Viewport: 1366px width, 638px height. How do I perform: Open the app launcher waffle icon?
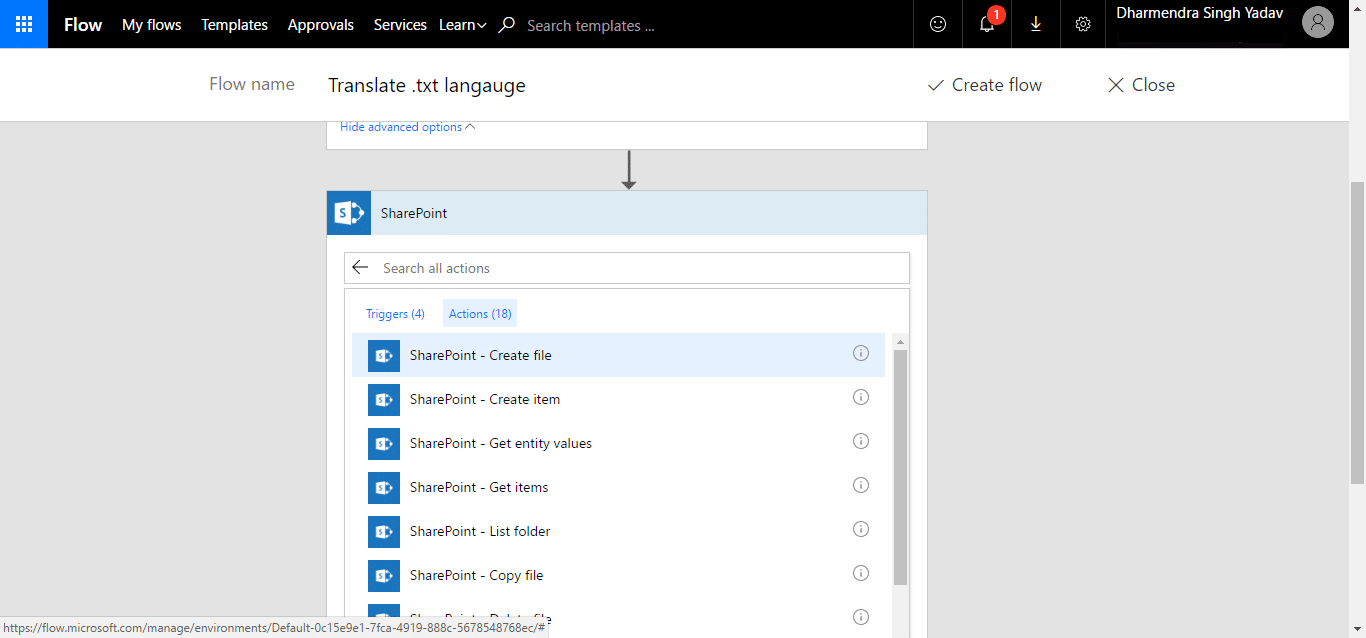coord(24,24)
